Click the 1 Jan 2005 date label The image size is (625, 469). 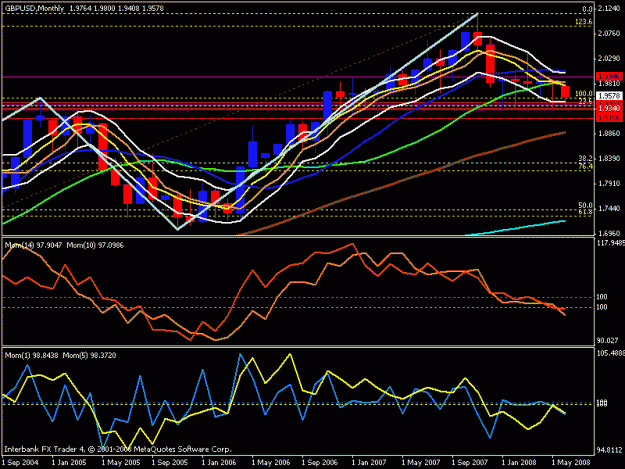click(70, 462)
